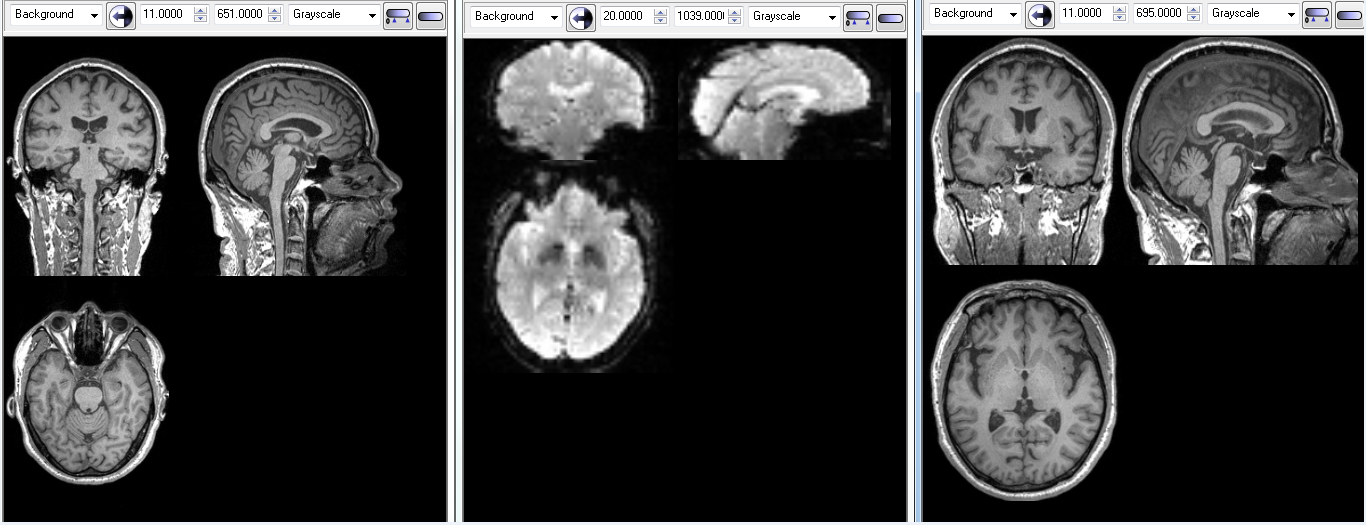
Task: Open Grayscale color scheme dropdown beside 1039 value
Action: (794, 16)
